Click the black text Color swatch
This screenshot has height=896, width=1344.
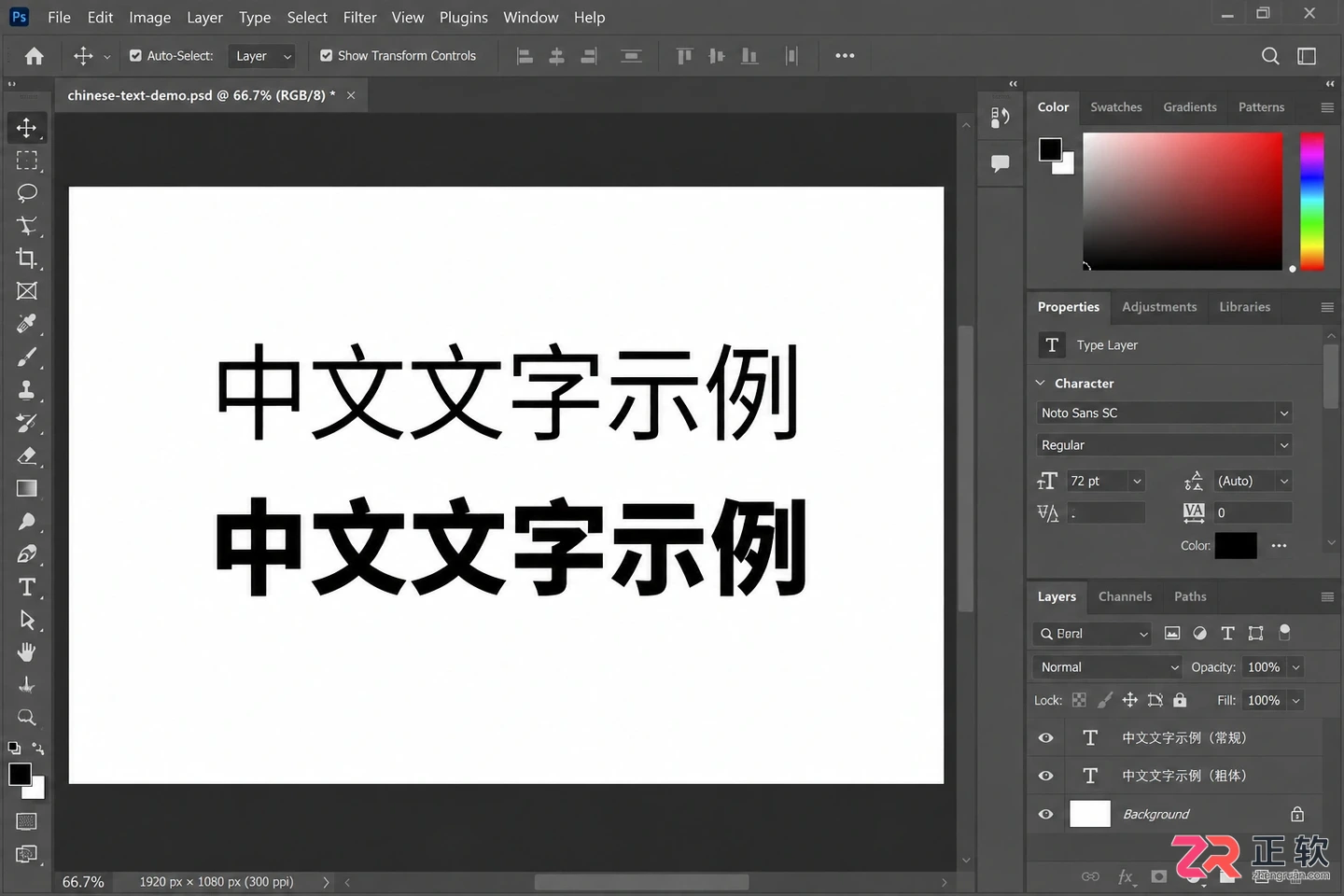tap(1236, 546)
